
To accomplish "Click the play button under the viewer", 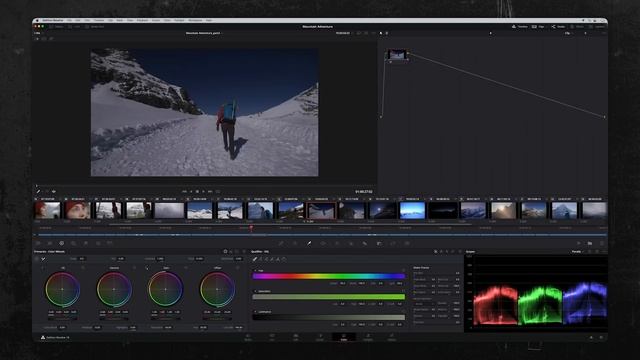I will [x=203, y=191].
